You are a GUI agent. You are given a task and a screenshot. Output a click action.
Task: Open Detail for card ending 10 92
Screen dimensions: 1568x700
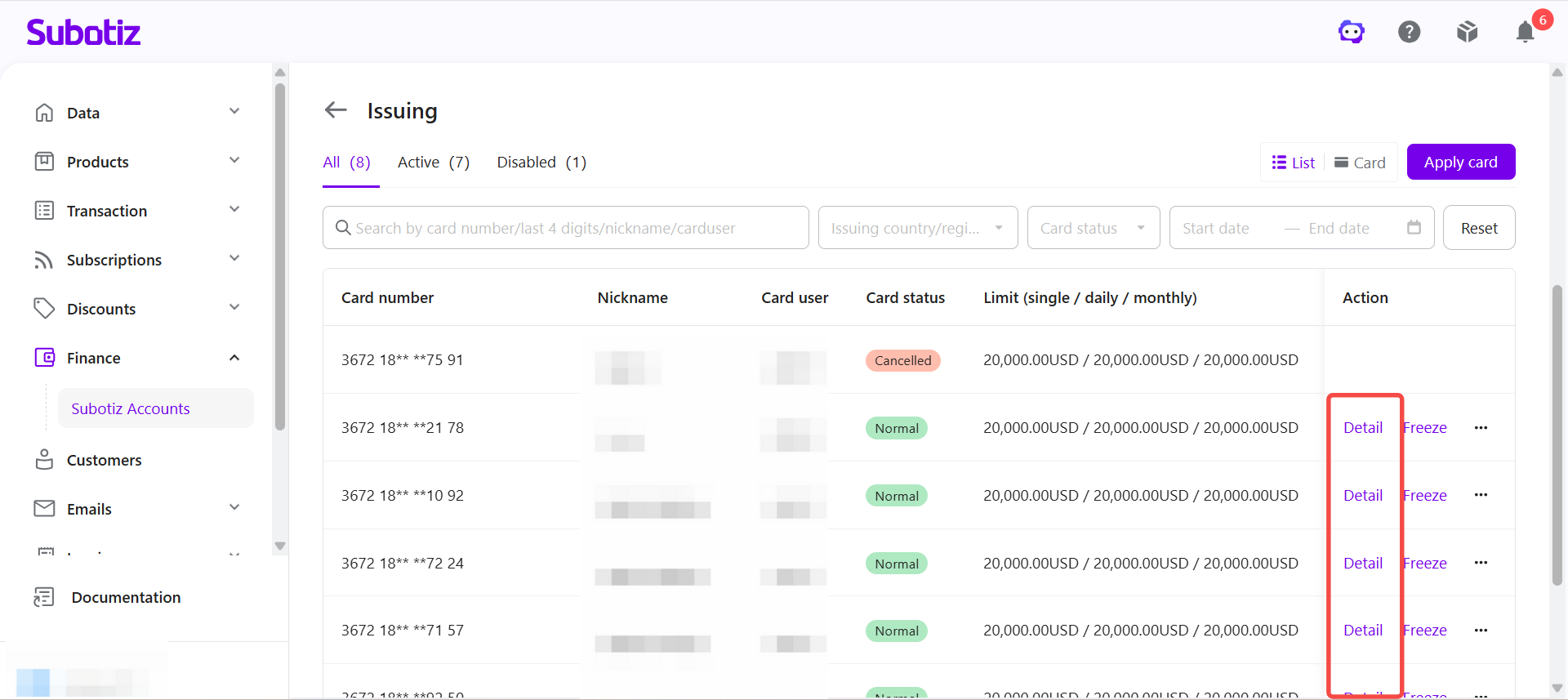coord(1363,495)
